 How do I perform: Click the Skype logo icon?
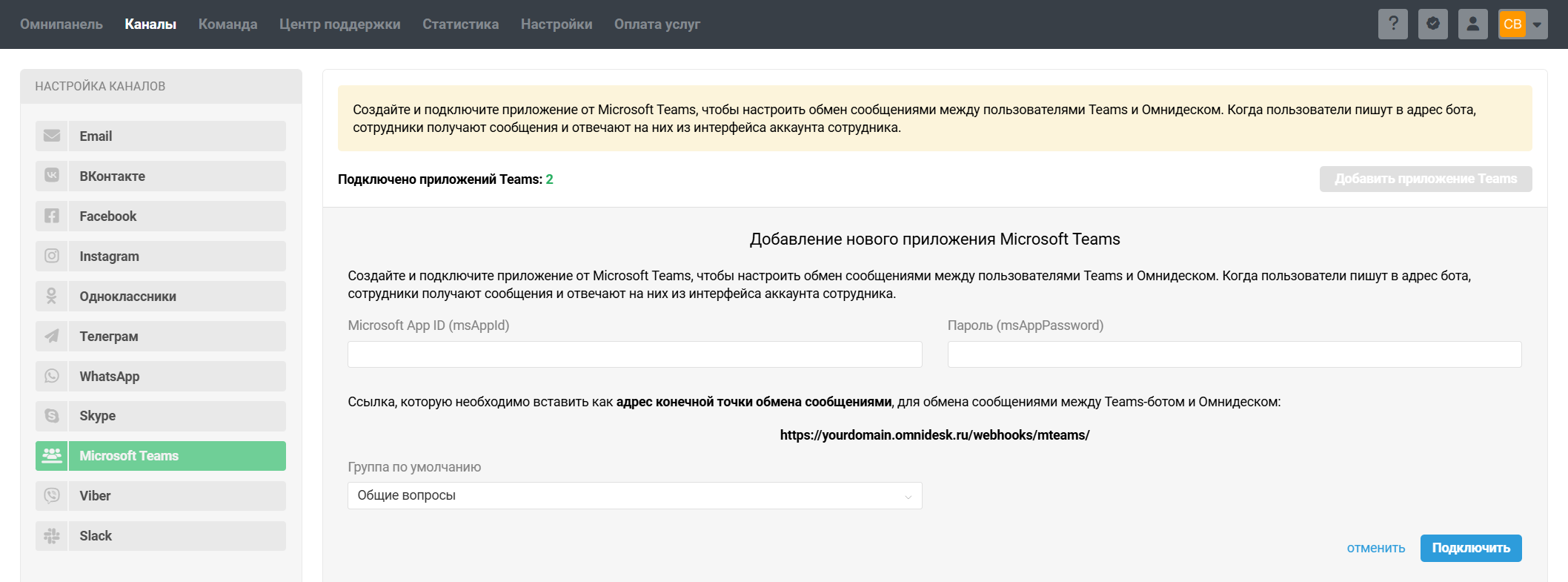(52, 416)
